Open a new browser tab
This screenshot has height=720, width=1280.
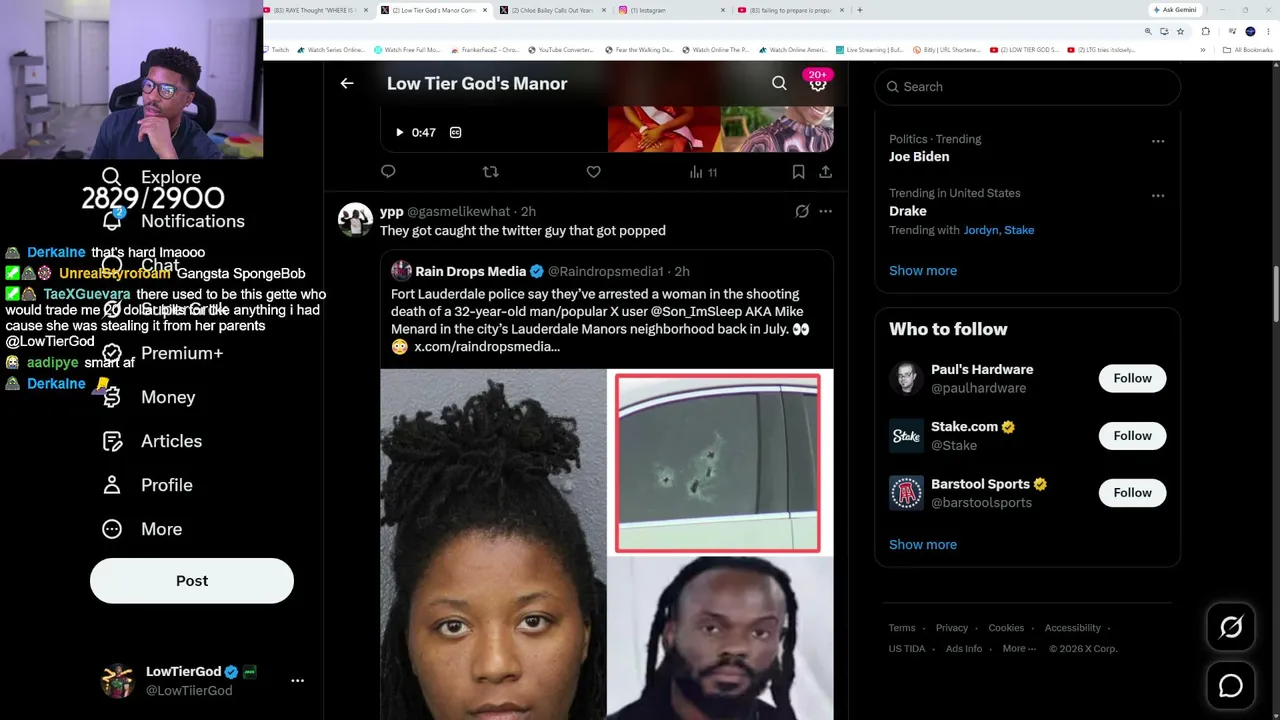coord(860,10)
